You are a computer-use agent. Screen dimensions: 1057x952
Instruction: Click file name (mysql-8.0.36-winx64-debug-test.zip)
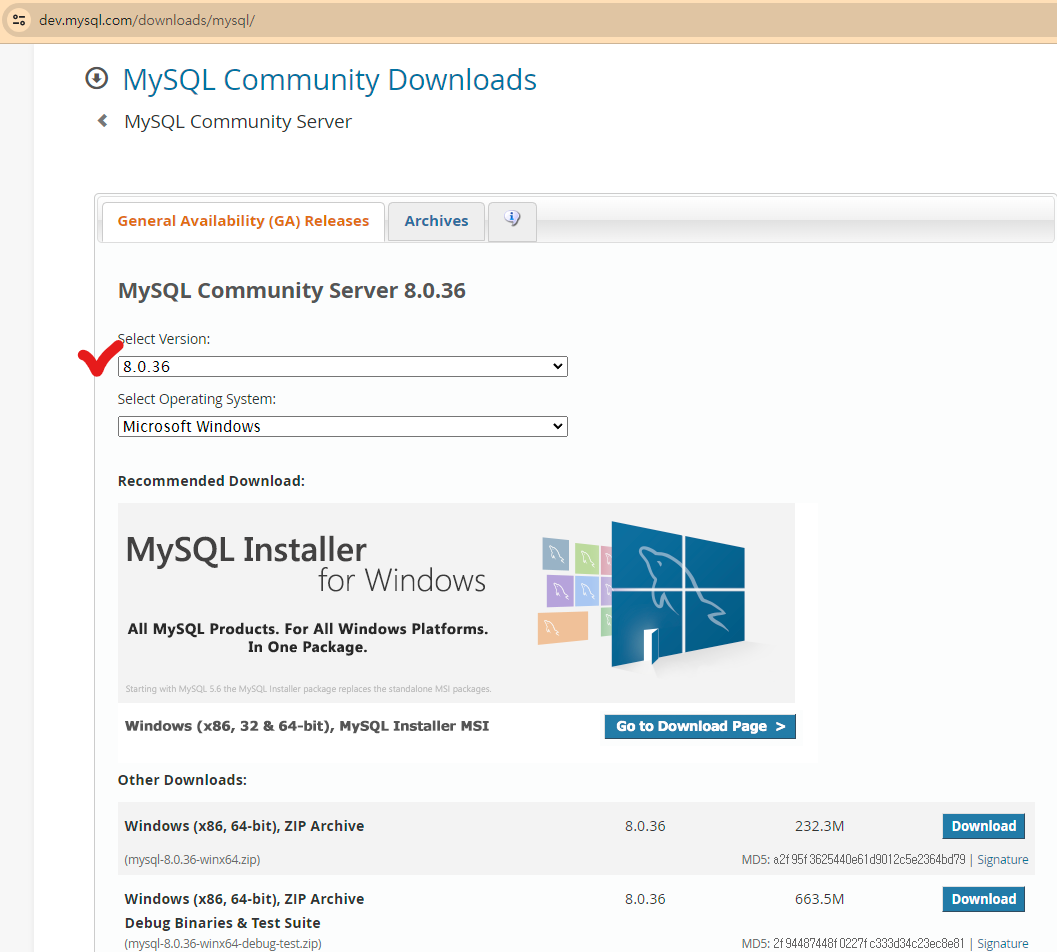pyautogui.click(x=223, y=943)
